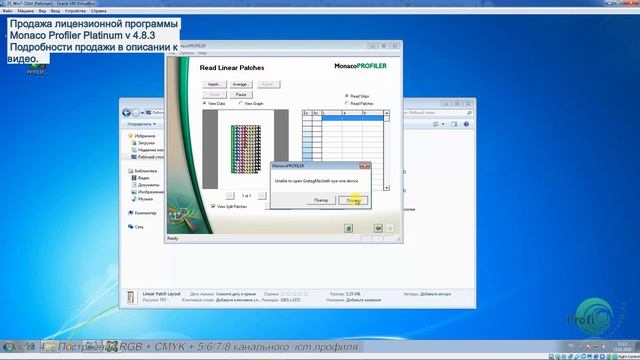
Task: Open the Вид menu in VirtualBox
Action: coord(42,11)
